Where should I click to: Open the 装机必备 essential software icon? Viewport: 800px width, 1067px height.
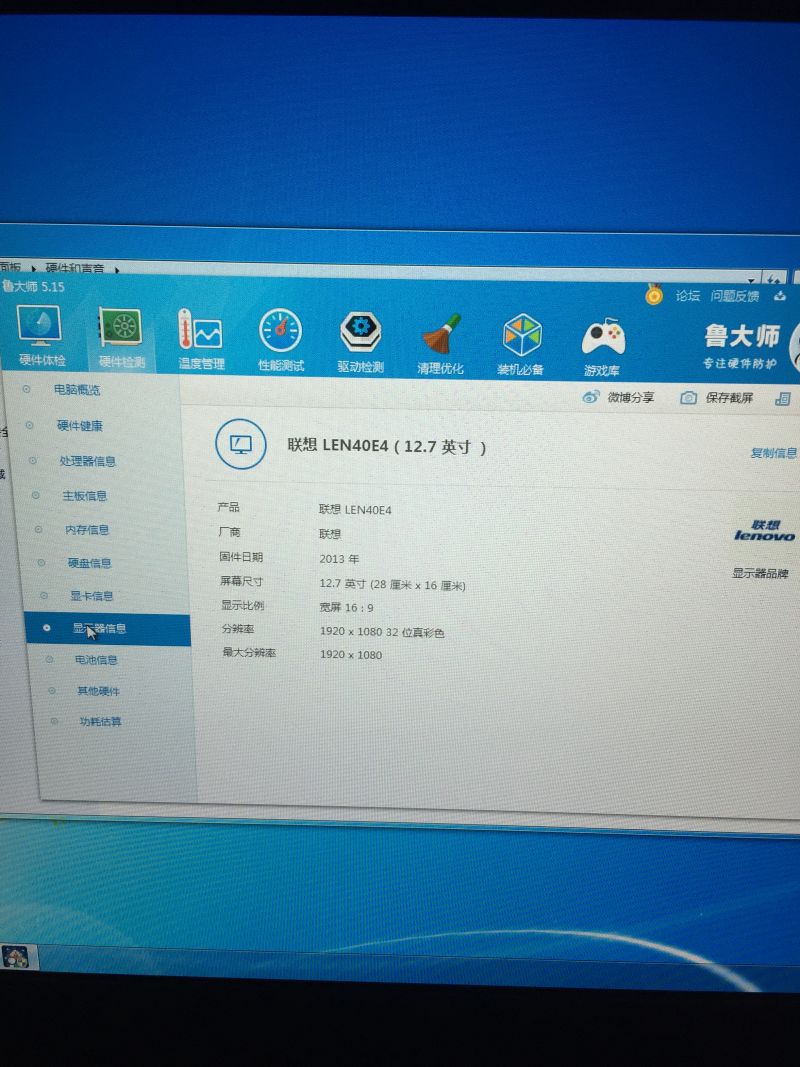pyautogui.click(x=521, y=346)
